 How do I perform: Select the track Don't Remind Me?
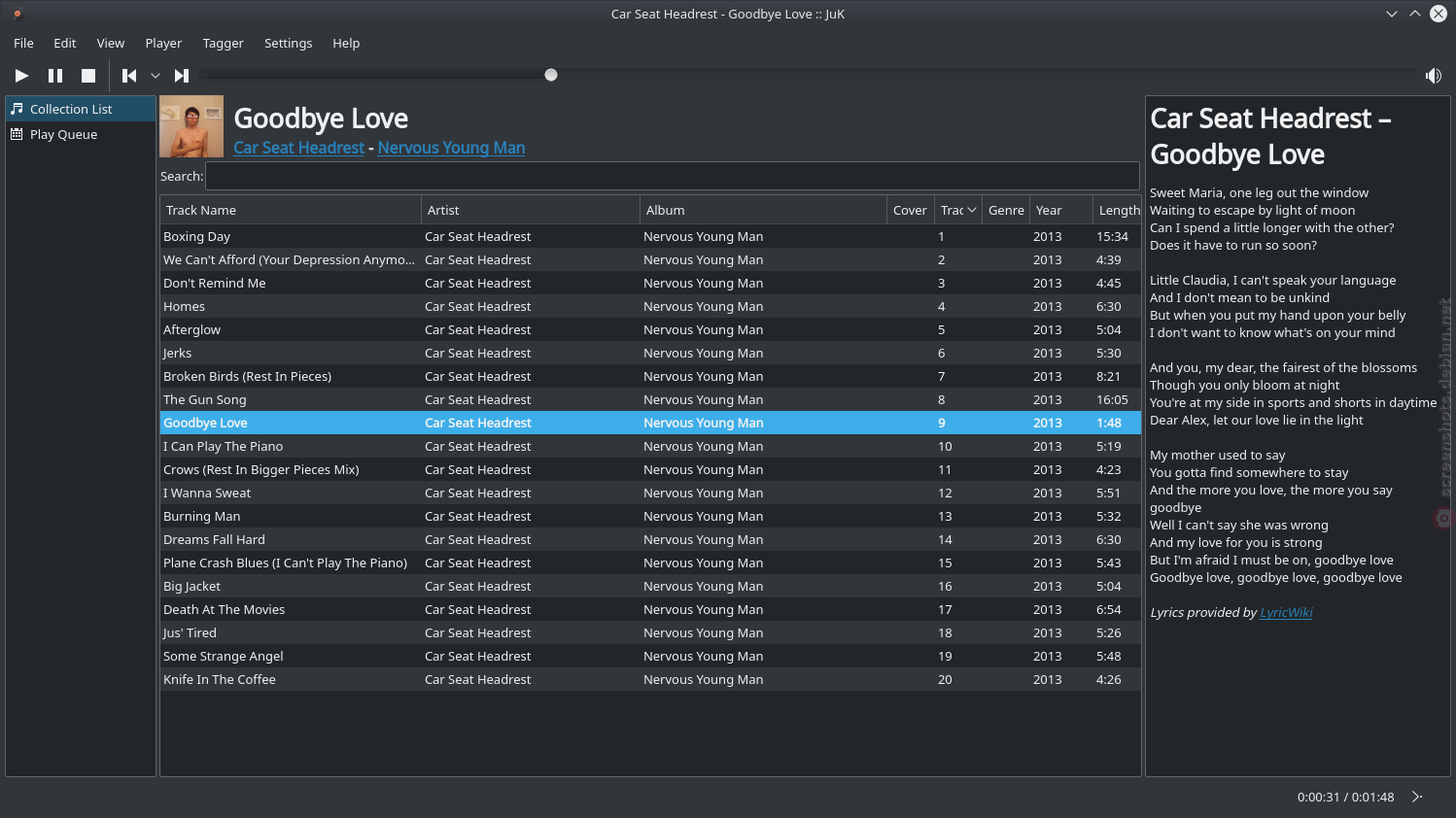650,283
